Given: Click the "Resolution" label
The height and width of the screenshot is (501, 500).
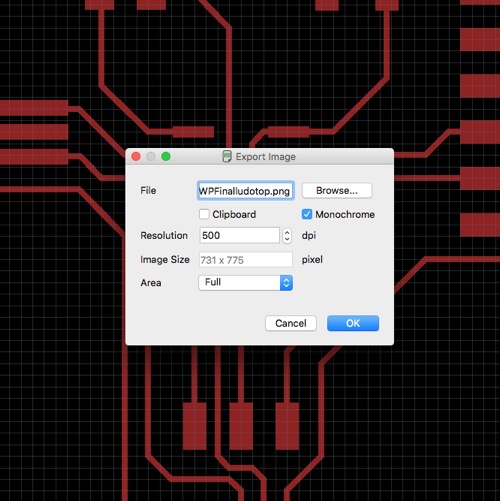Looking at the screenshot, I should tap(164, 235).
